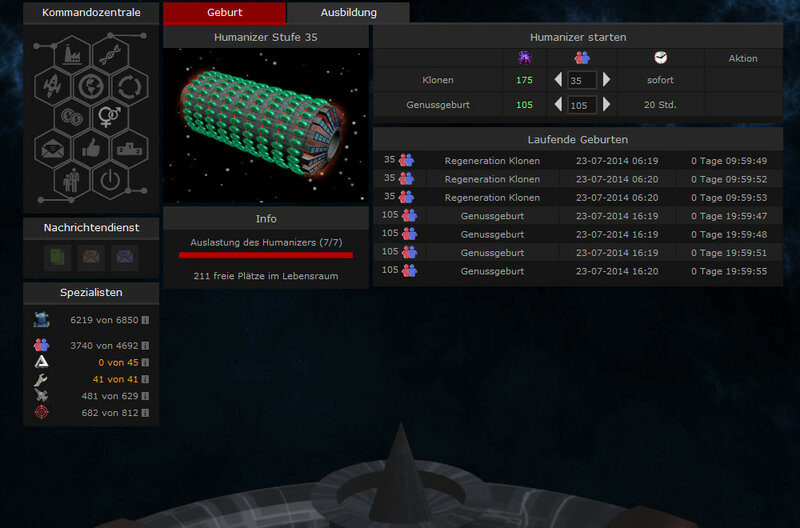The height and width of the screenshot is (528, 800).
Task: Click 'sofort' duration text
Action: tap(660, 80)
